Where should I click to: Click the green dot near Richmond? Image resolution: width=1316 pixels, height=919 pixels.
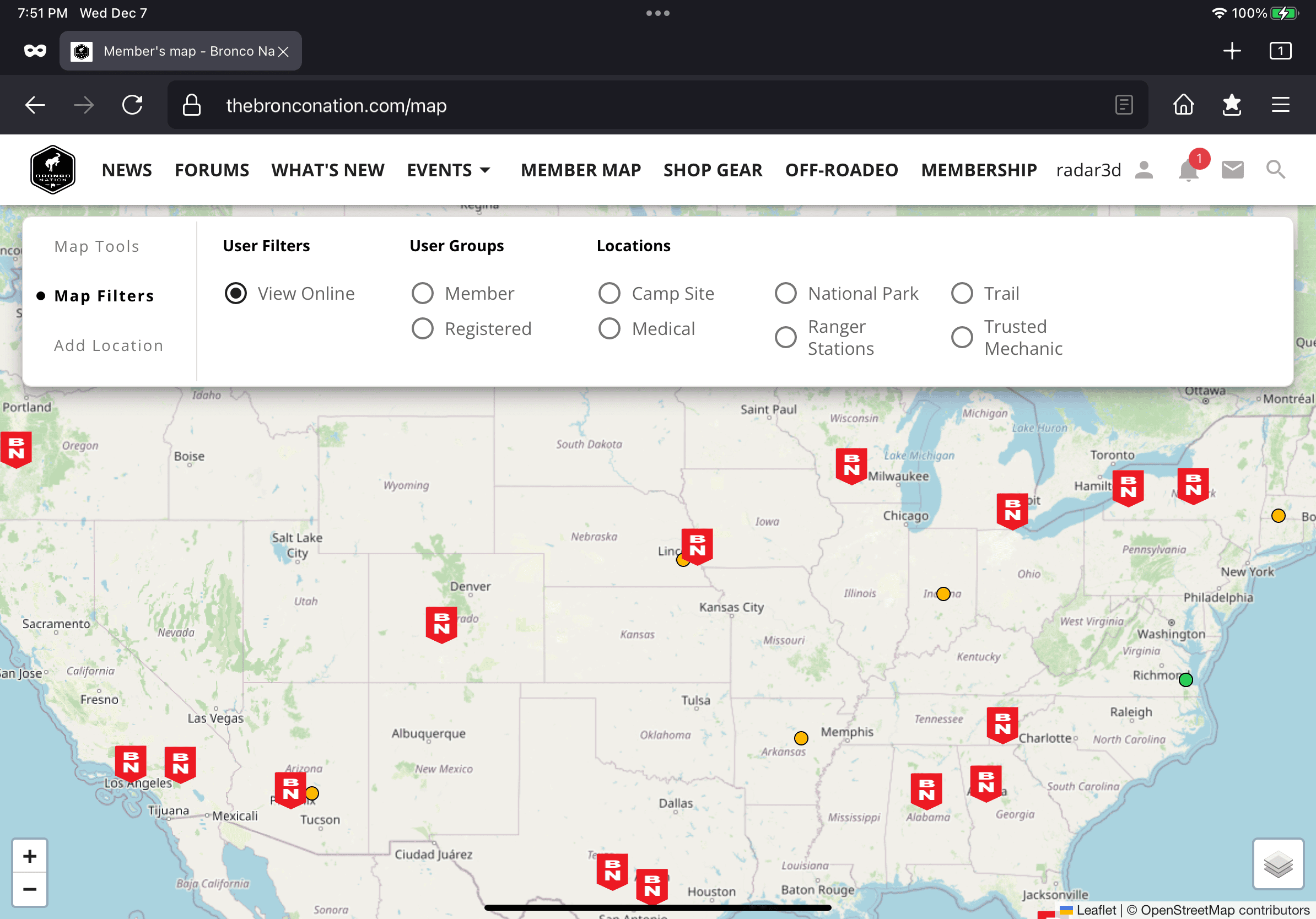[x=1186, y=679]
